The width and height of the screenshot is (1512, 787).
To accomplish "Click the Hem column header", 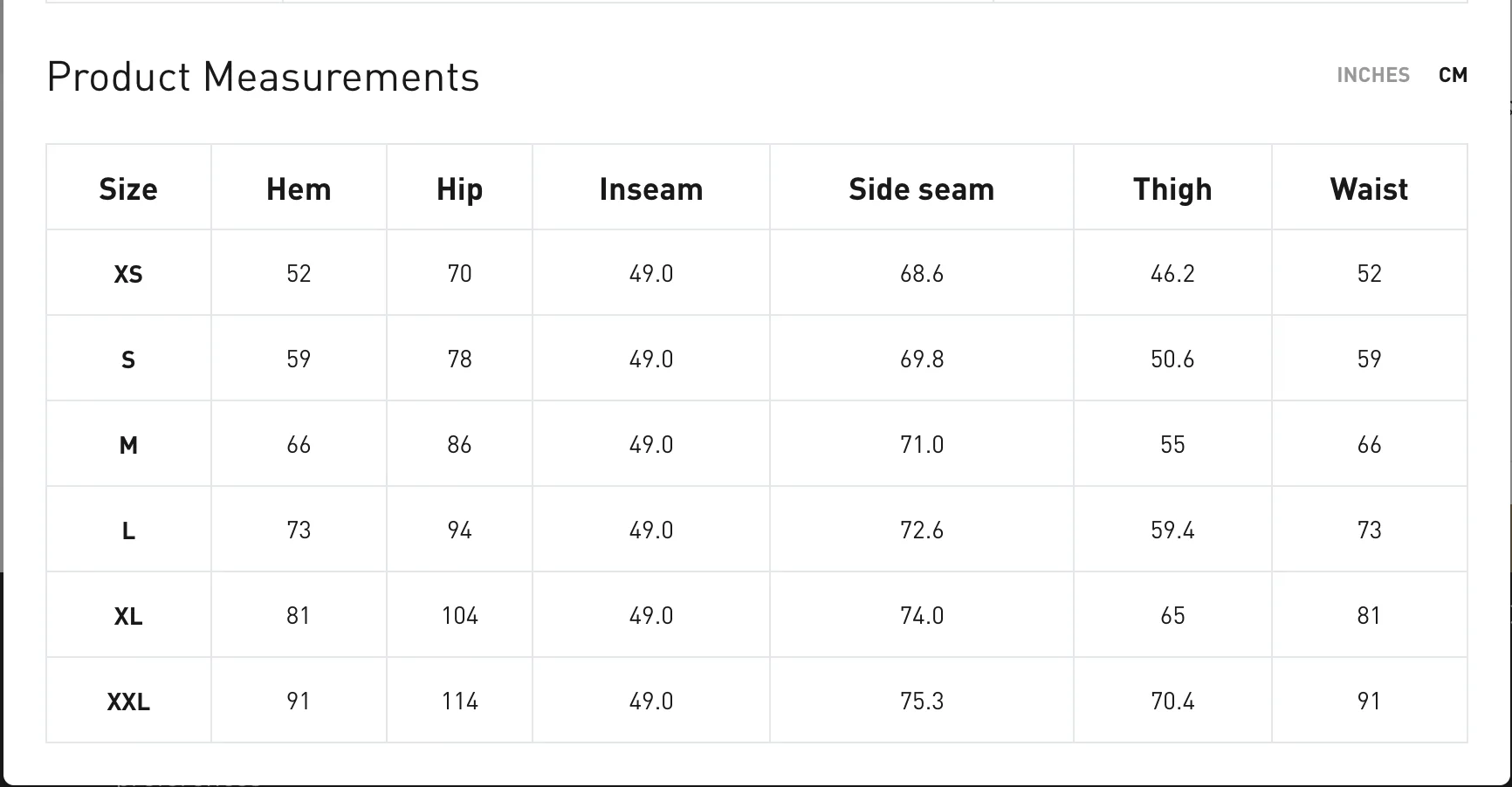I will tap(299, 189).
